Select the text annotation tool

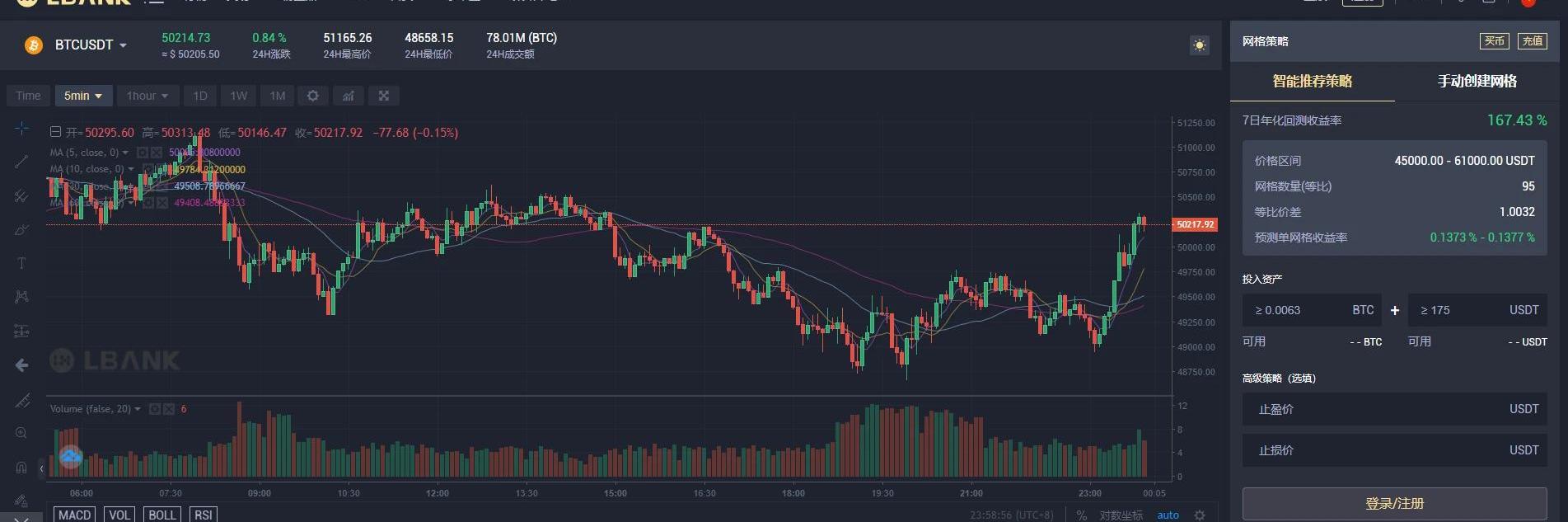[x=21, y=263]
